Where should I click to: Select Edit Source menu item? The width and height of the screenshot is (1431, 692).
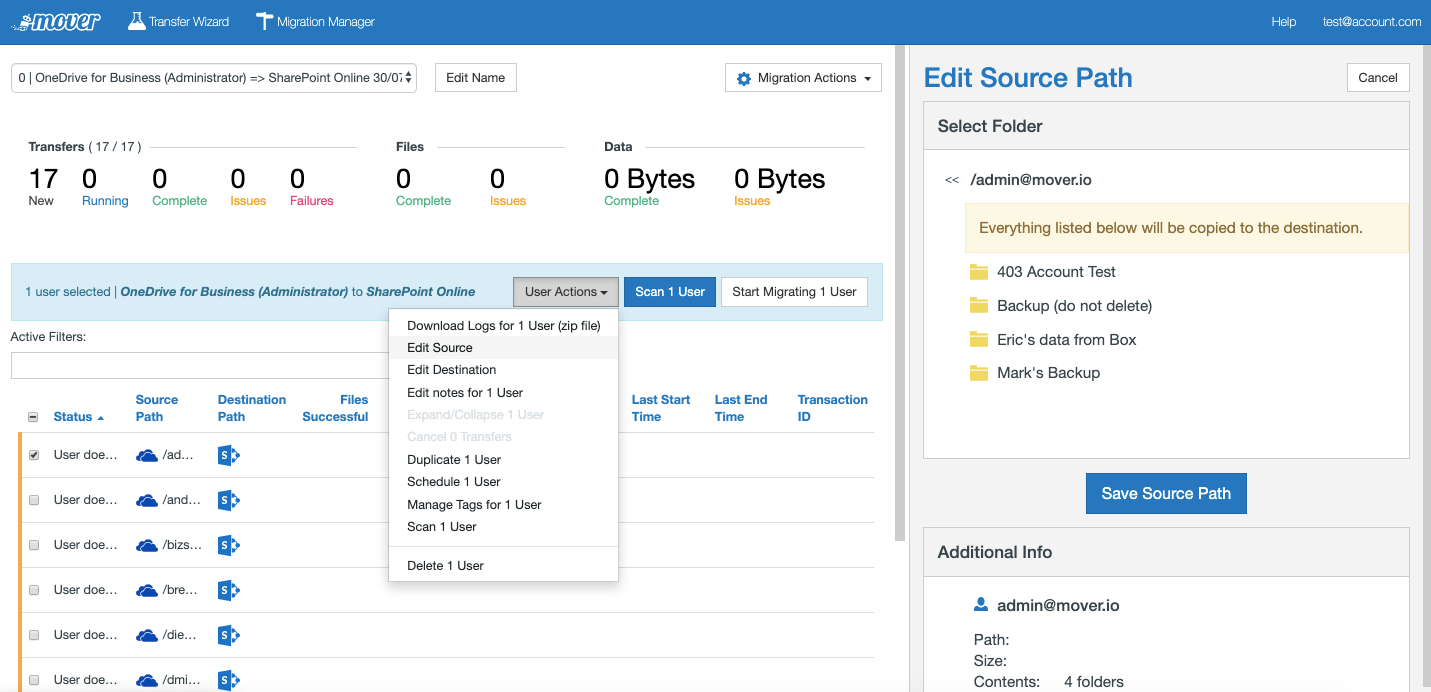pos(503,348)
